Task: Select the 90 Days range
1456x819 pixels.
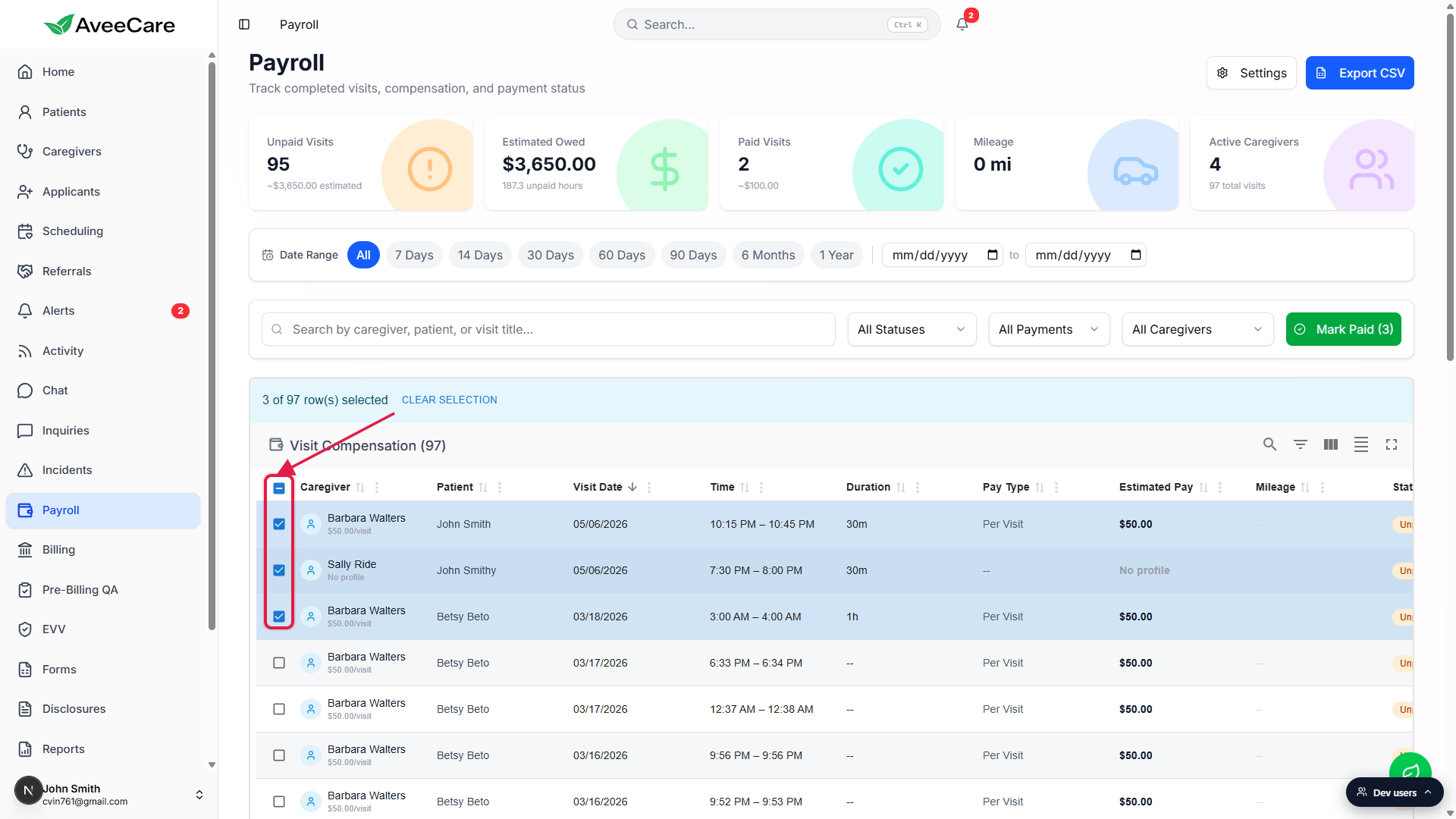Action: (693, 255)
